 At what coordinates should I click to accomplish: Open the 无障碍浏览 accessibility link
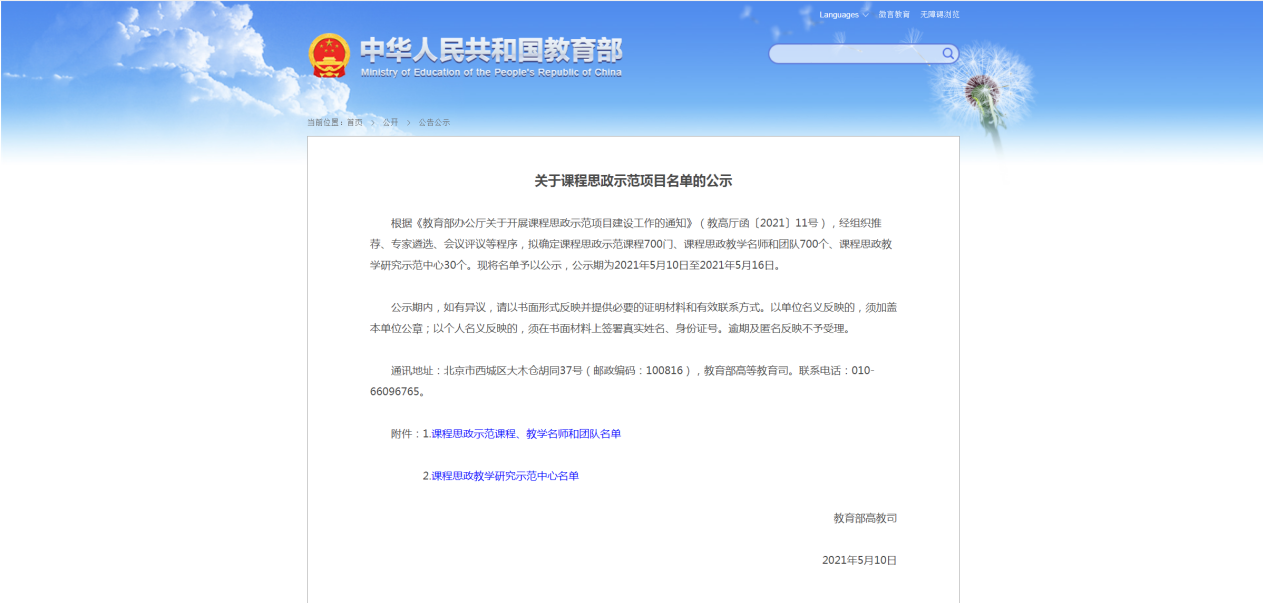[x=940, y=15]
